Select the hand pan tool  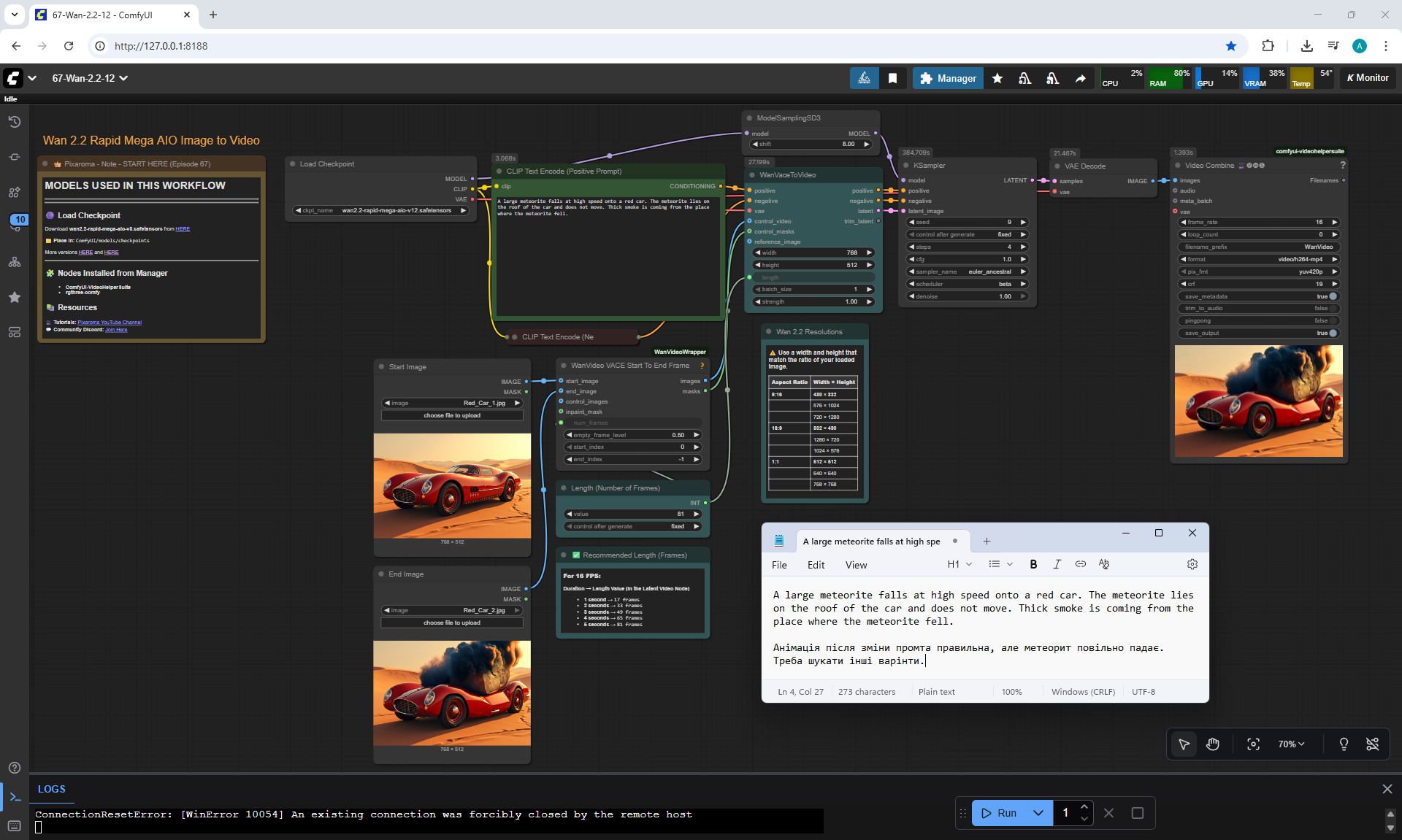coord(1213,744)
